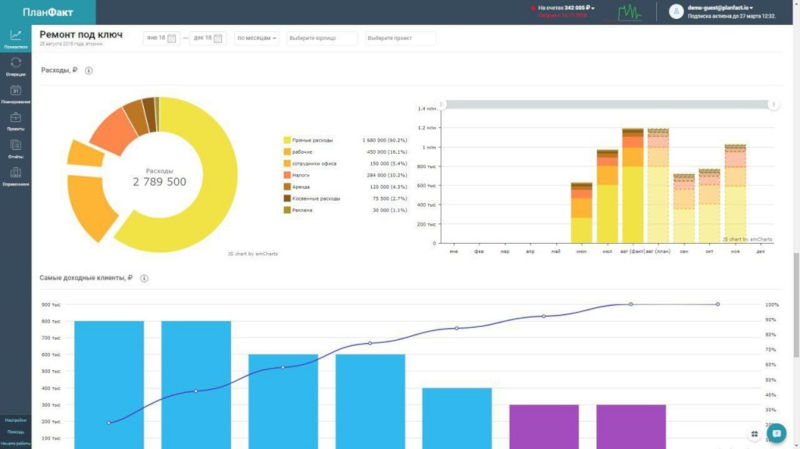Open Операции in the sidebar
The height and width of the screenshot is (449, 800).
point(15,65)
